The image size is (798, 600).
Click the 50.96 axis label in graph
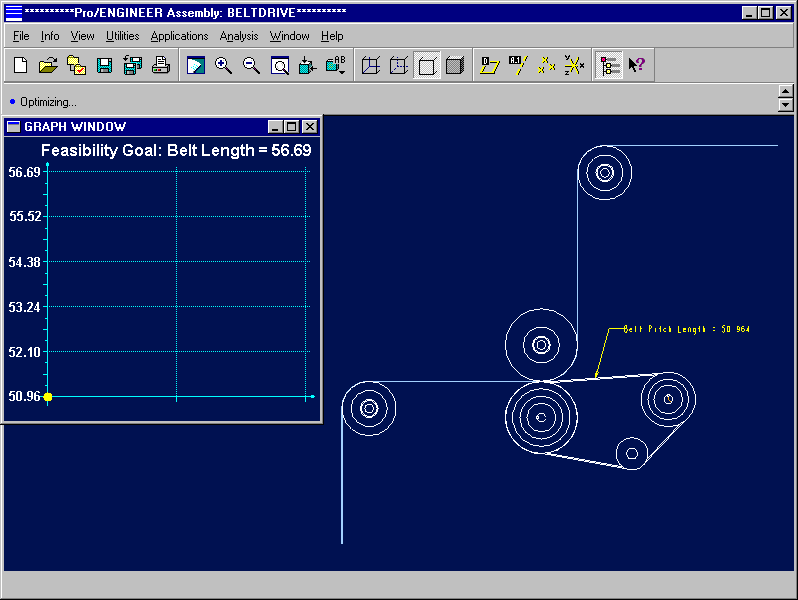click(x=24, y=396)
